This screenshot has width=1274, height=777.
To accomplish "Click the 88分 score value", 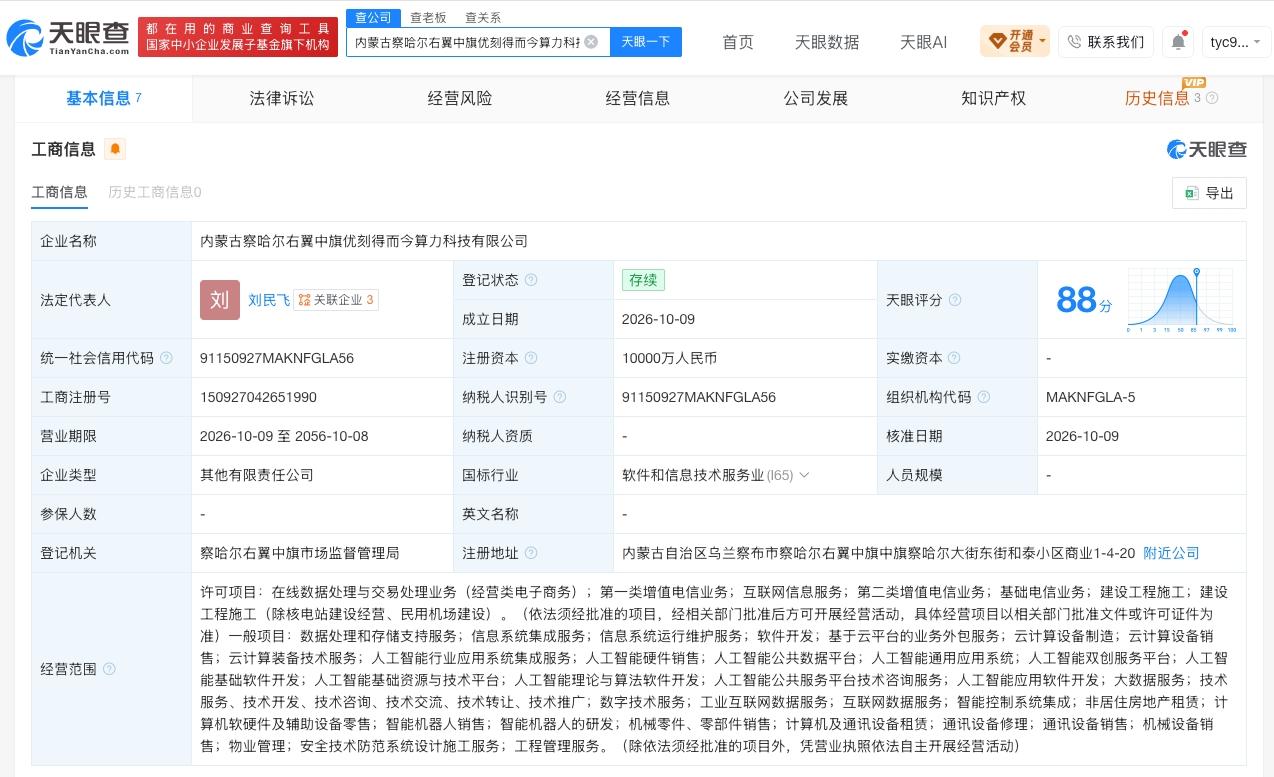I will [x=1084, y=300].
